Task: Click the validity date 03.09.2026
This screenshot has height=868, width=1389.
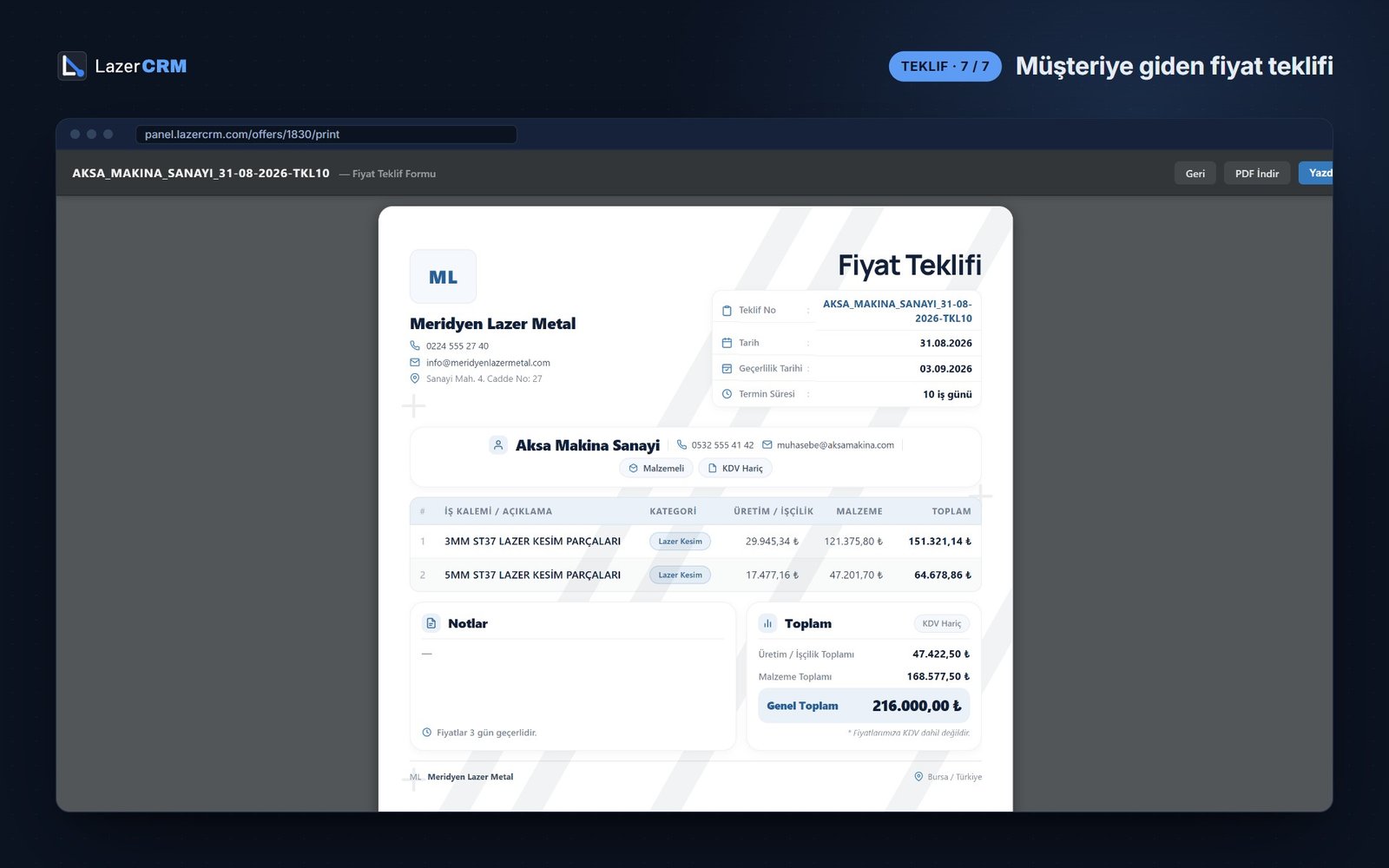Action: [945, 369]
